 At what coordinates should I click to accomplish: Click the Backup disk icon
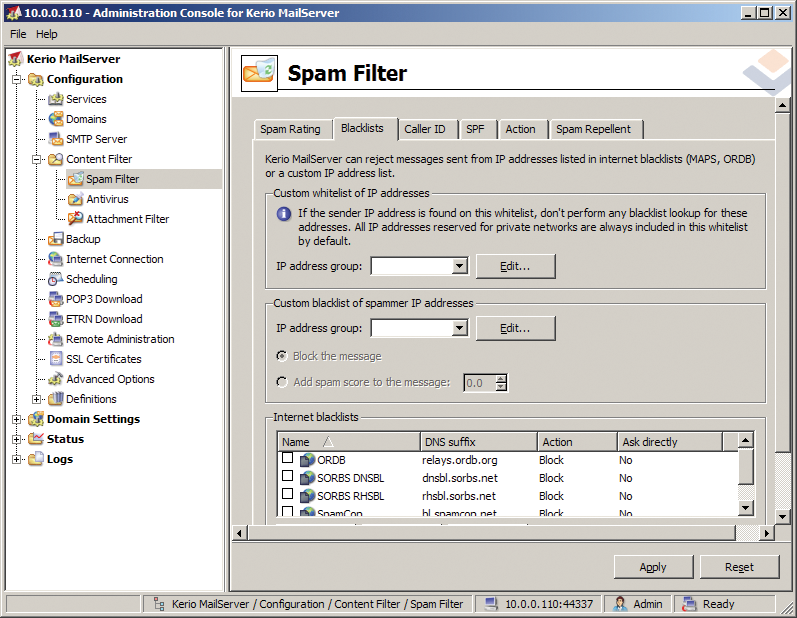(55, 239)
